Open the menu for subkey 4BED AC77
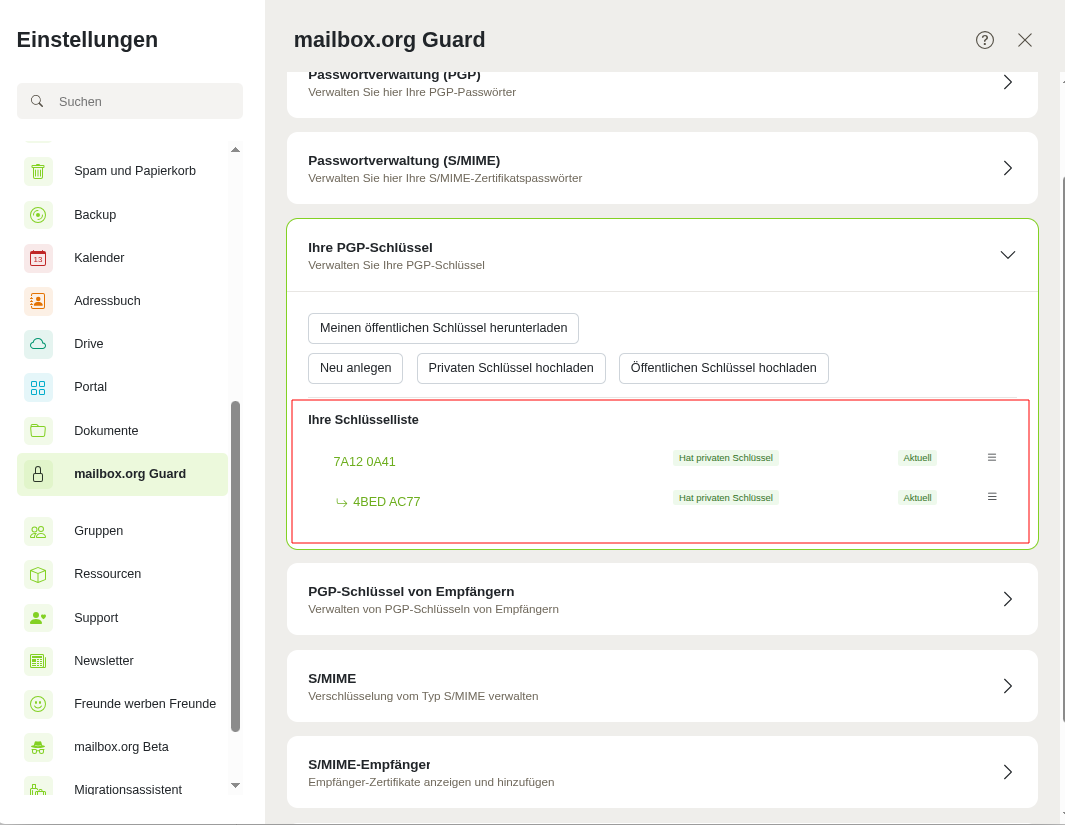Viewport: 1065px width, 825px height. click(x=992, y=497)
